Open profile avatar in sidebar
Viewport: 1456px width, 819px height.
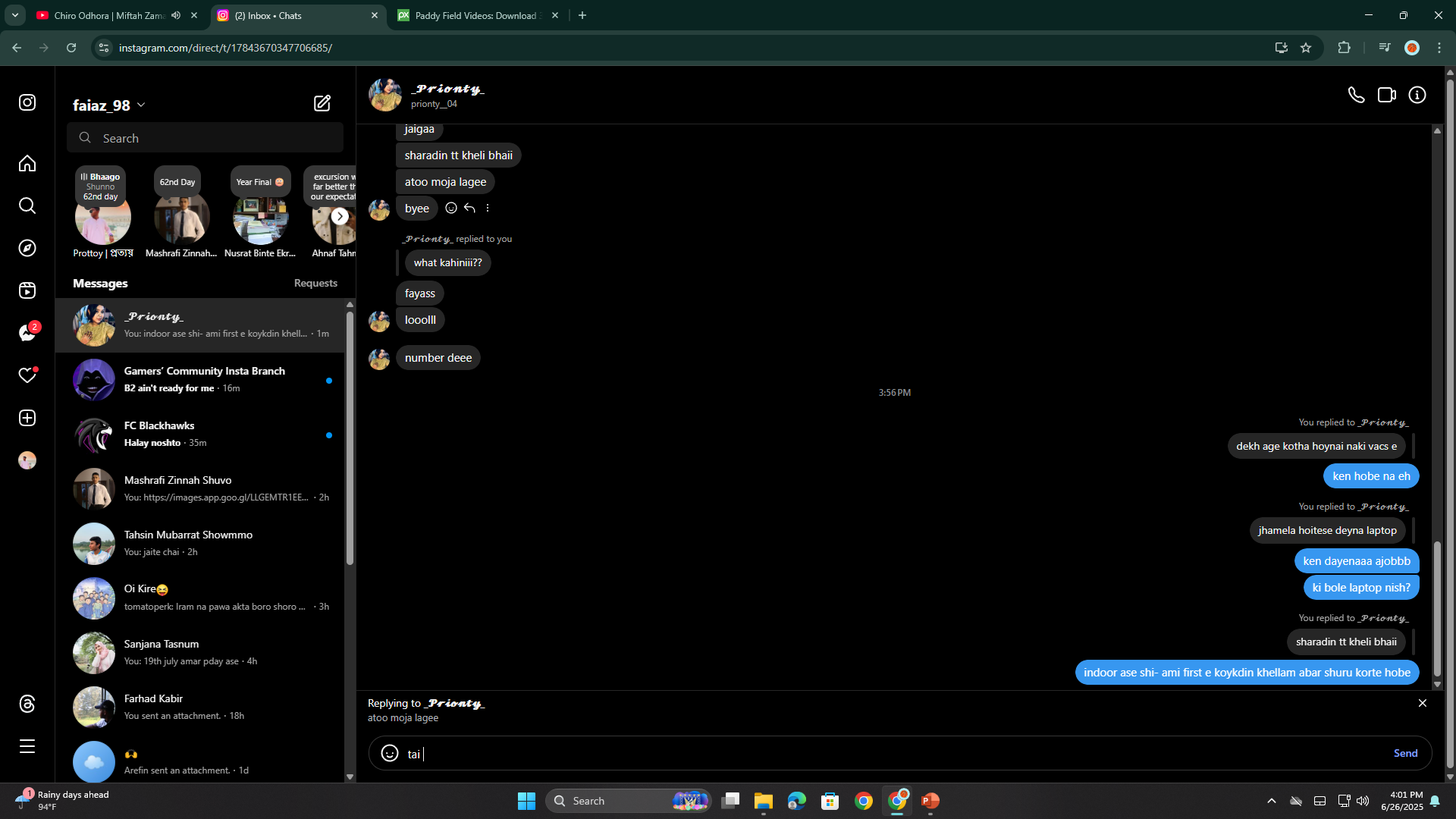[27, 460]
